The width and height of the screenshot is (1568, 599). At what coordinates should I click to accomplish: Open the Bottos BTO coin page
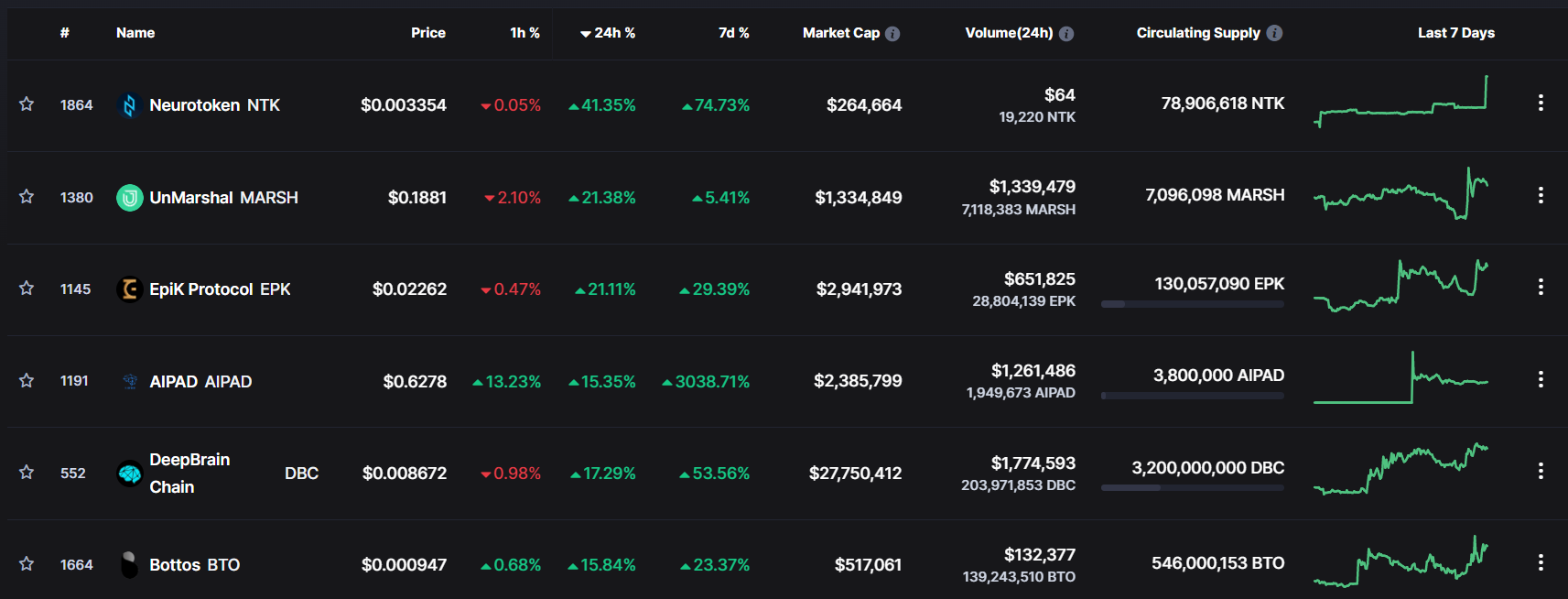pos(194,565)
